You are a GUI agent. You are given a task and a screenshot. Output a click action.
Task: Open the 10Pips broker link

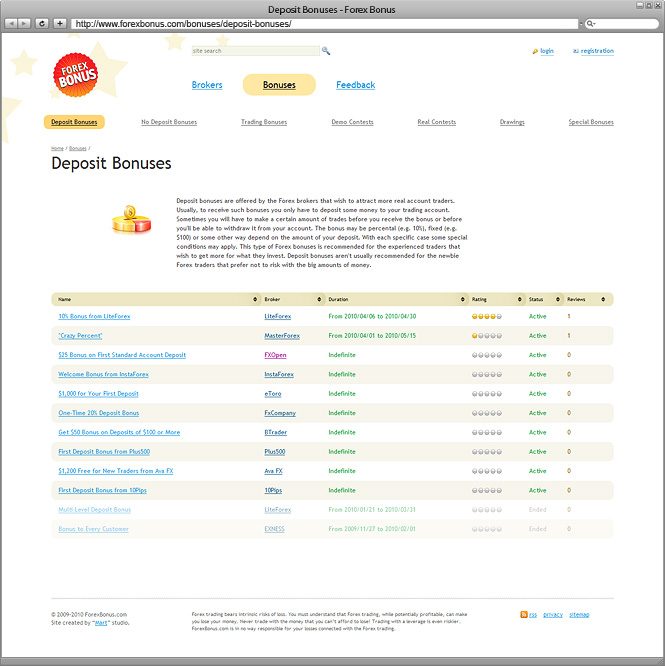[273, 490]
